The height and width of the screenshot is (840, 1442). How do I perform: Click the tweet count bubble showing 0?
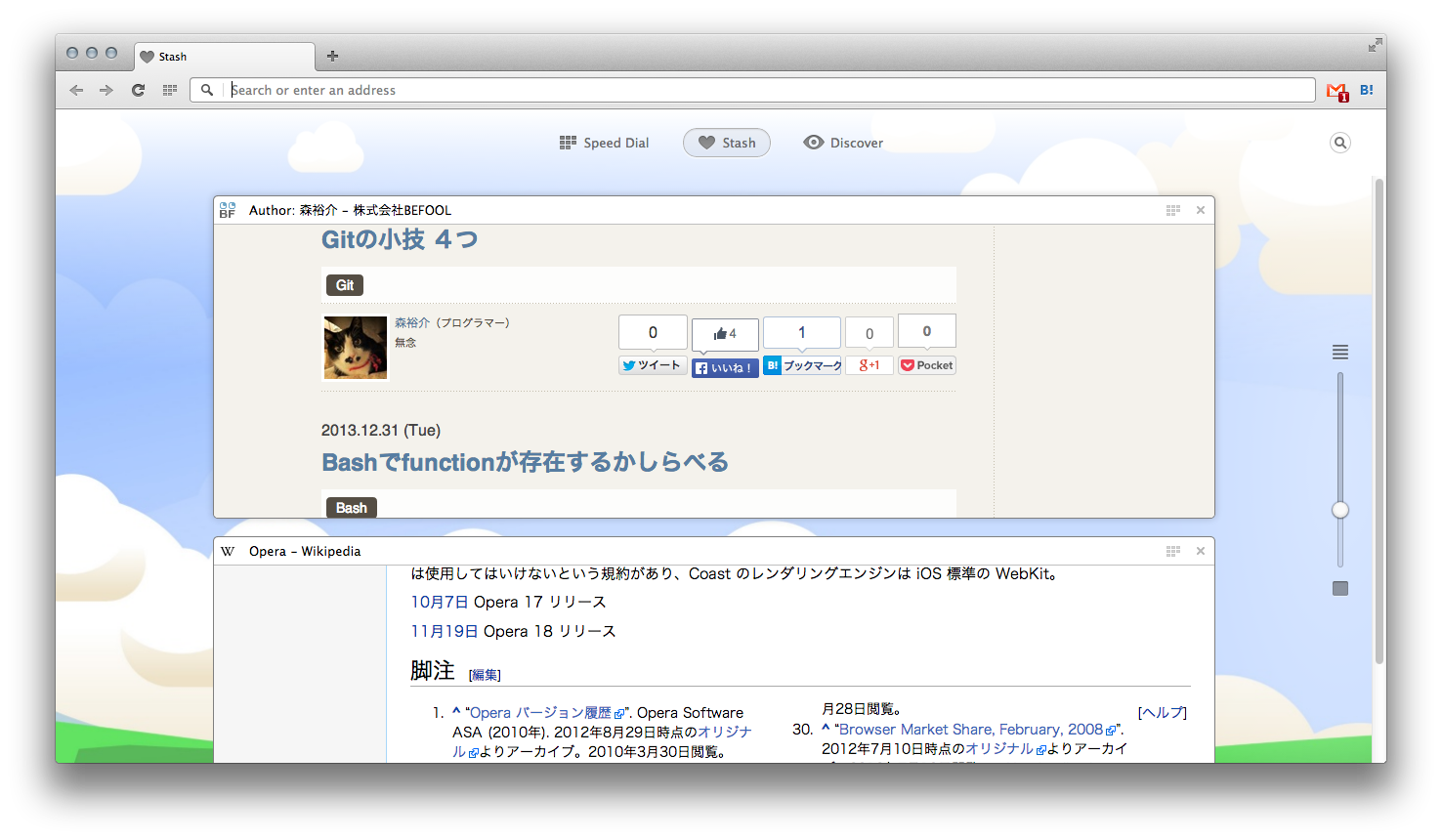653,333
